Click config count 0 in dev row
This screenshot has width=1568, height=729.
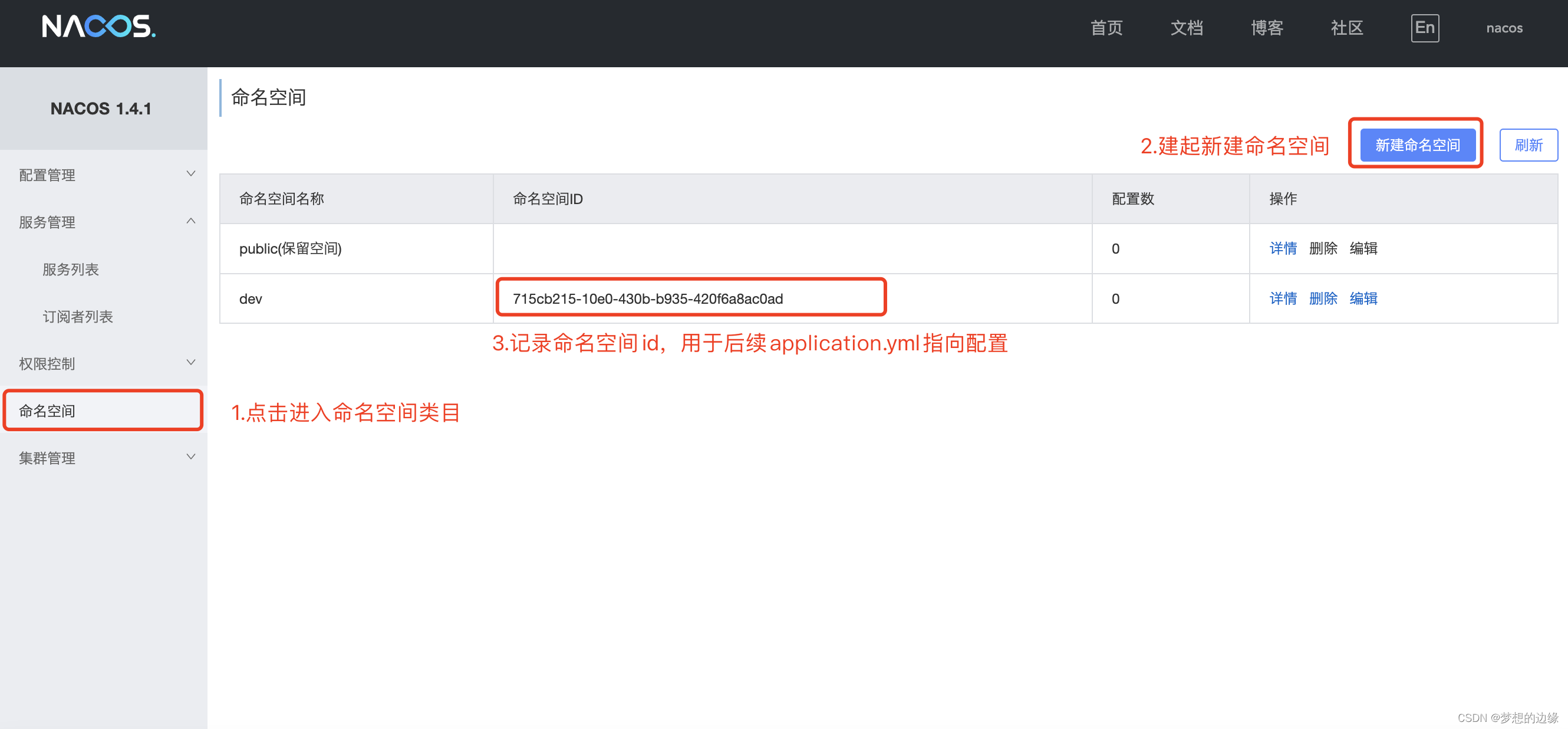click(x=1115, y=299)
